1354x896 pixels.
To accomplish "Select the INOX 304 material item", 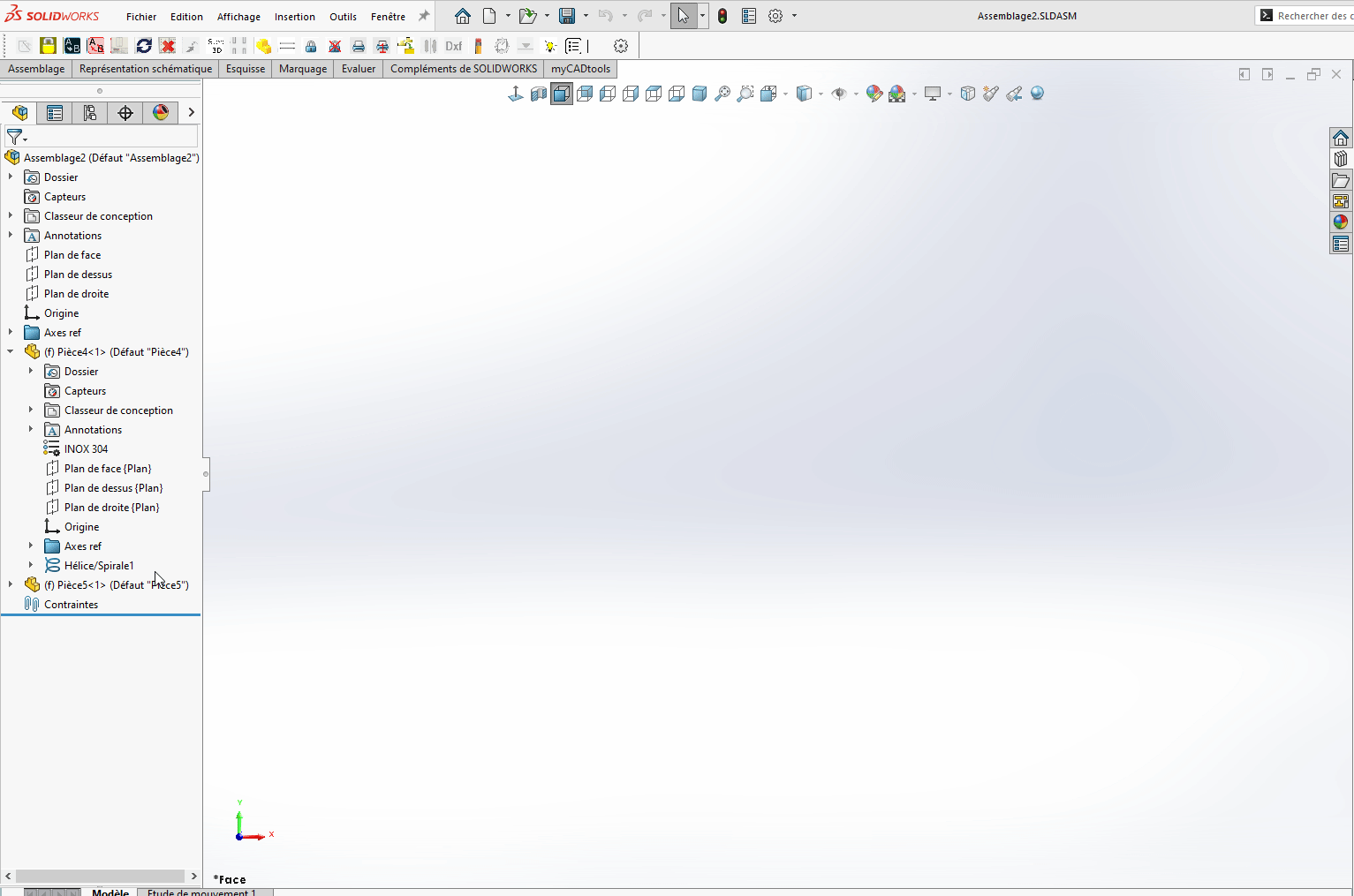I will click(x=86, y=448).
